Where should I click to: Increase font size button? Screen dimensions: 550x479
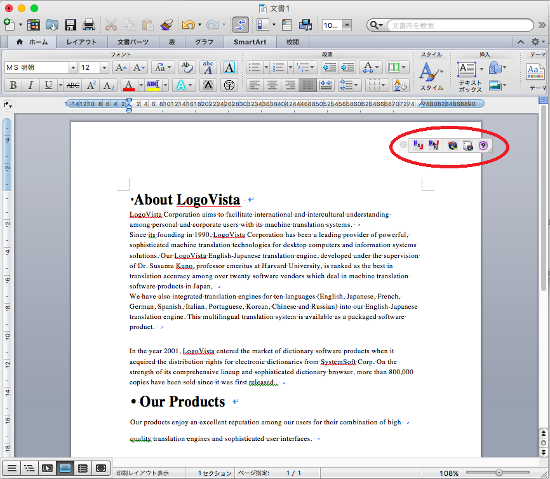pyautogui.click(x=121, y=67)
